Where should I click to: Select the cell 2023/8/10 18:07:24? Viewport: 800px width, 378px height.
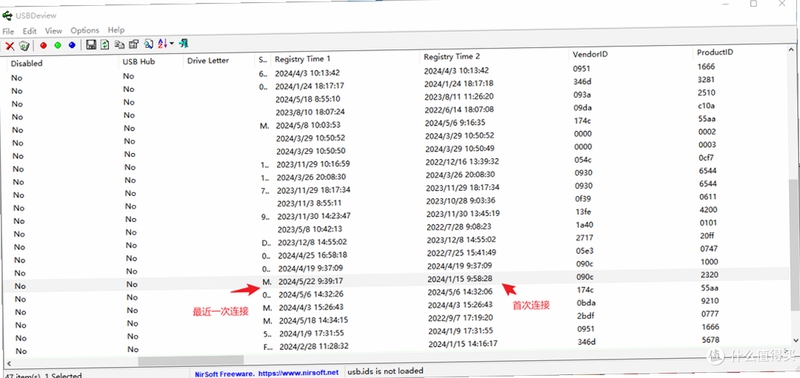[310, 112]
